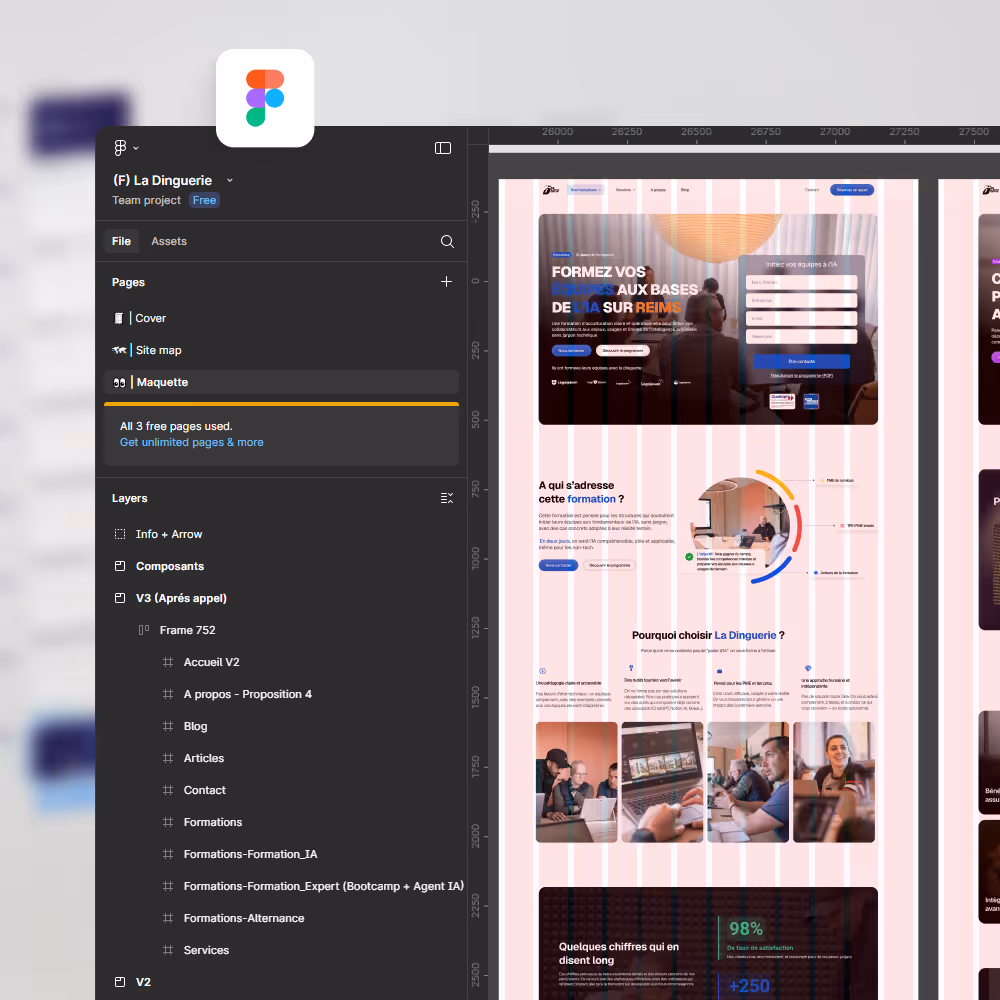Image resolution: width=1000 pixels, height=1000 pixels.
Task: Click the search magnifier icon
Action: (x=447, y=241)
